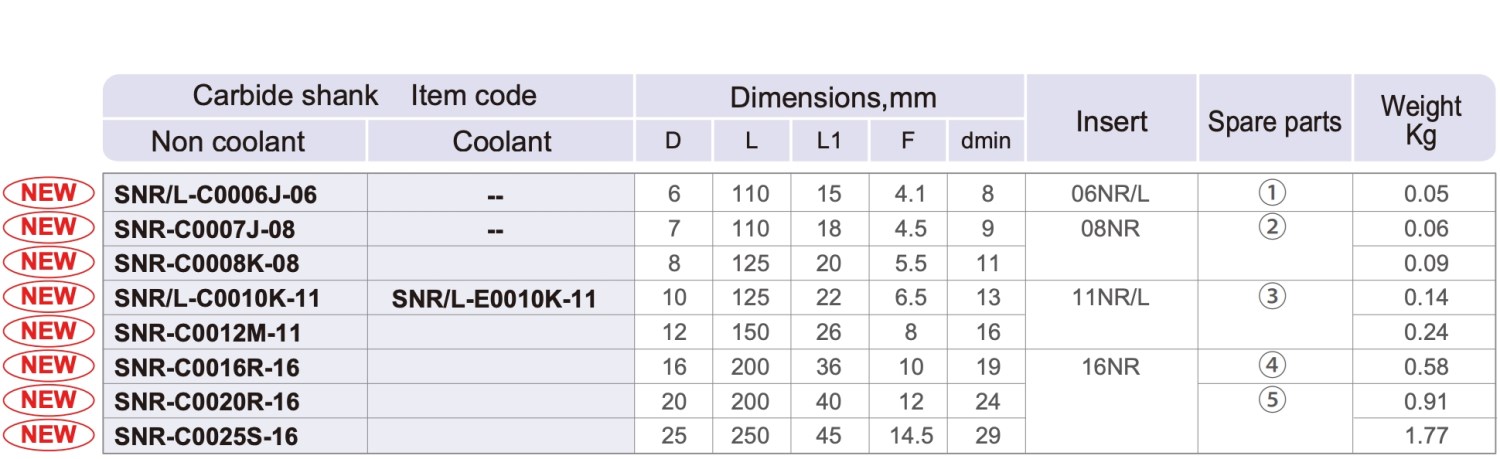The width and height of the screenshot is (1500, 459).
Task: Select the 11NR/L insert cell
Action: click(x=1110, y=298)
